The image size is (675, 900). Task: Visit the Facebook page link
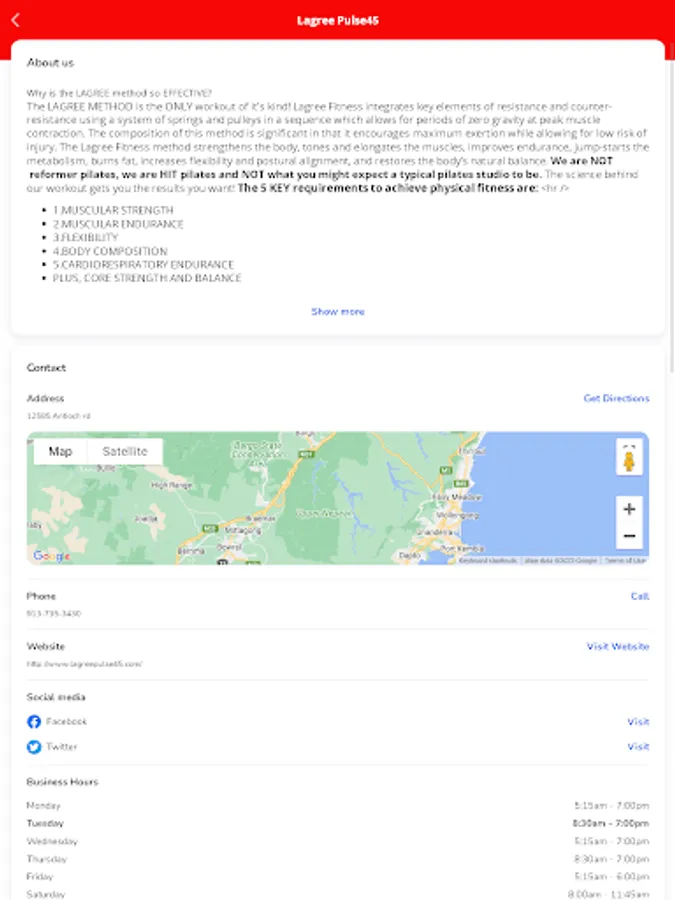click(x=638, y=721)
